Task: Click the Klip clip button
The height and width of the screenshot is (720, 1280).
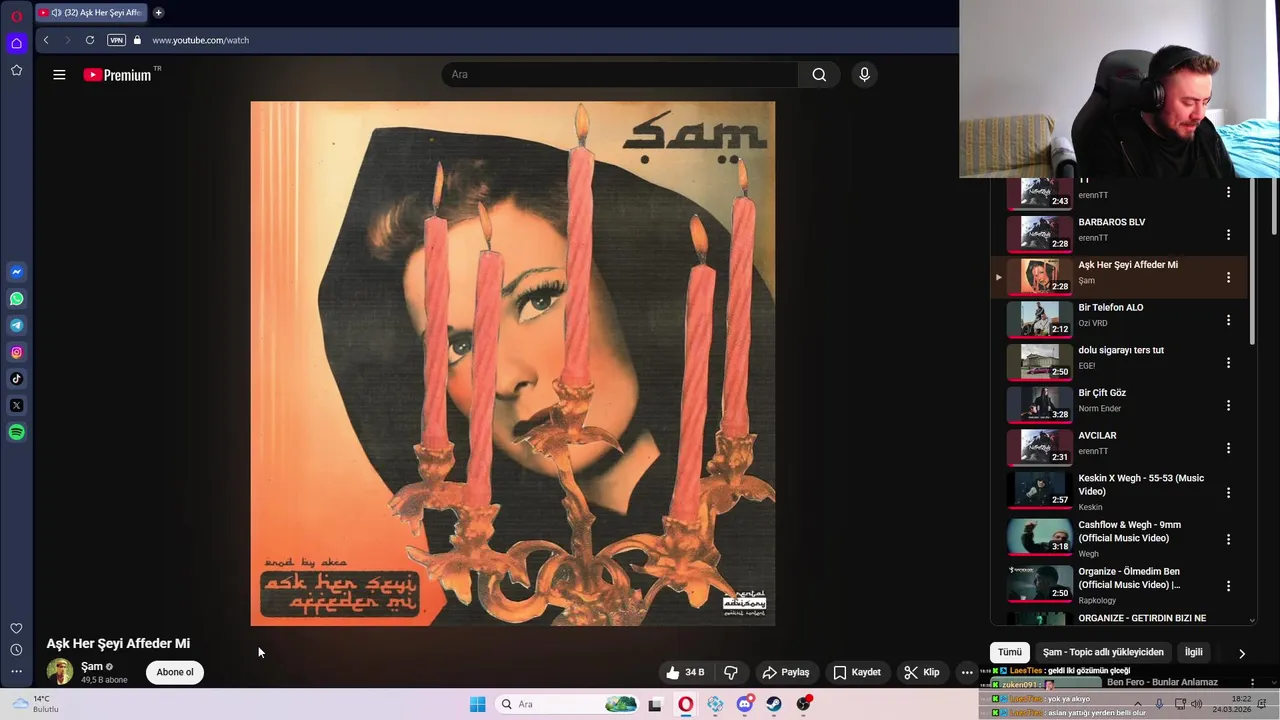Action: tap(921, 672)
